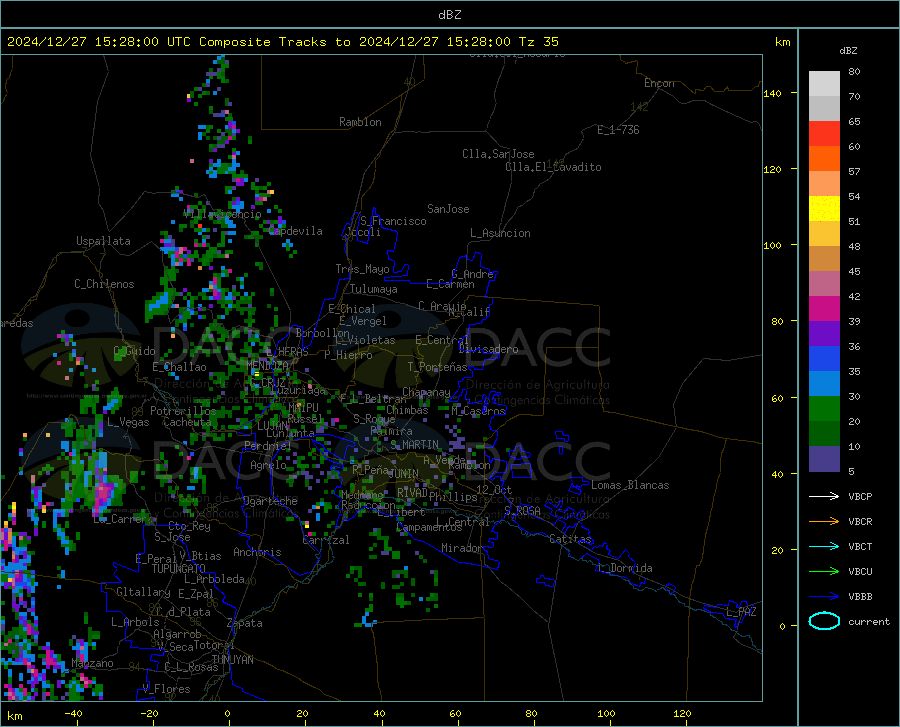
Task: Click the strong magenta echo near La_Carrera
Action: pyautogui.click(x=103, y=493)
